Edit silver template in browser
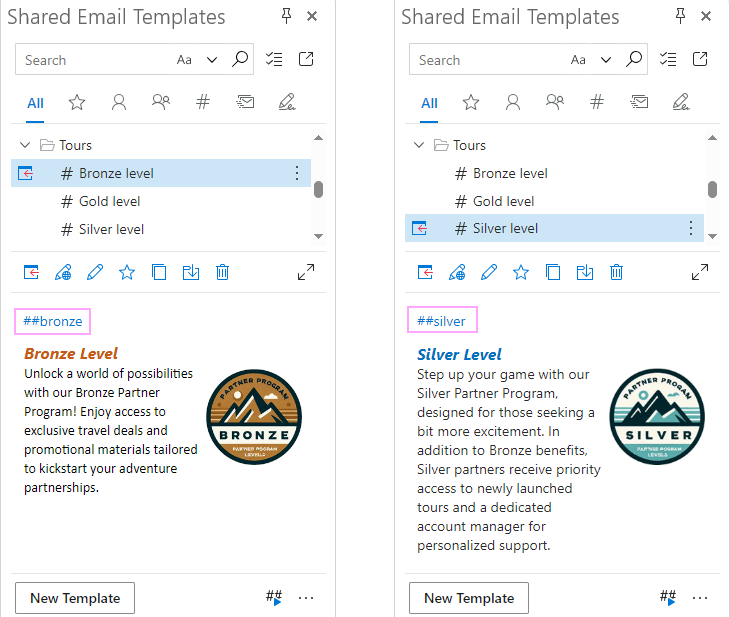730x617 pixels. coord(457,272)
